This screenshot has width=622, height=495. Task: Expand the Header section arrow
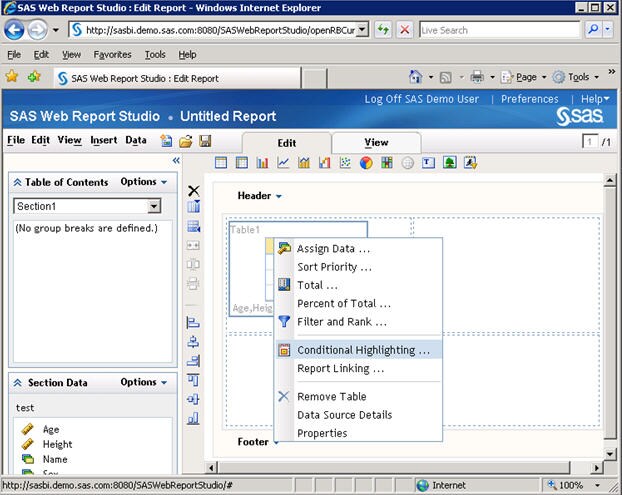tap(279, 197)
